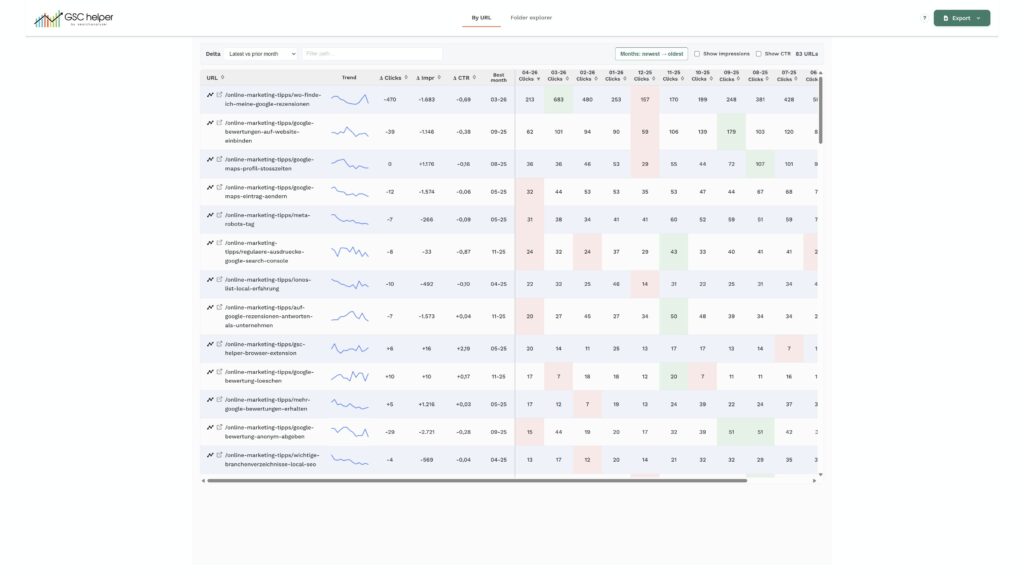
Task: Click the '-470' Δ Clicks value
Action: (x=390, y=100)
